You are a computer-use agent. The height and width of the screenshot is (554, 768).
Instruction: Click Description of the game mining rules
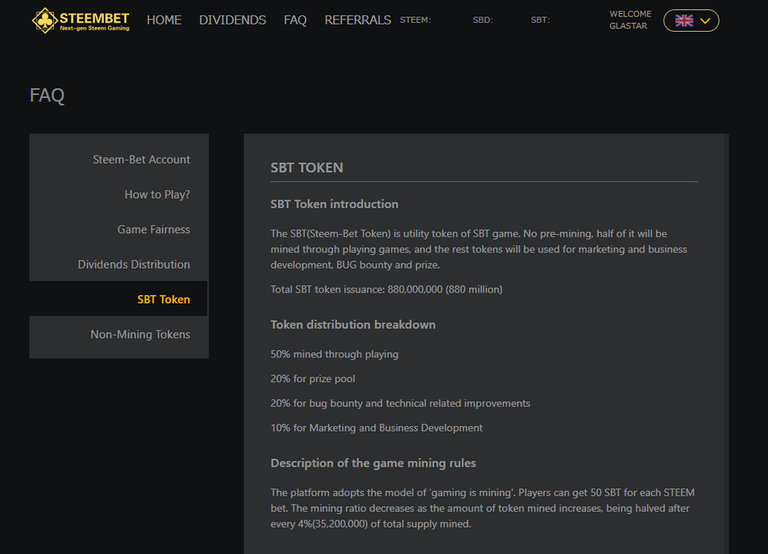click(373, 463)
